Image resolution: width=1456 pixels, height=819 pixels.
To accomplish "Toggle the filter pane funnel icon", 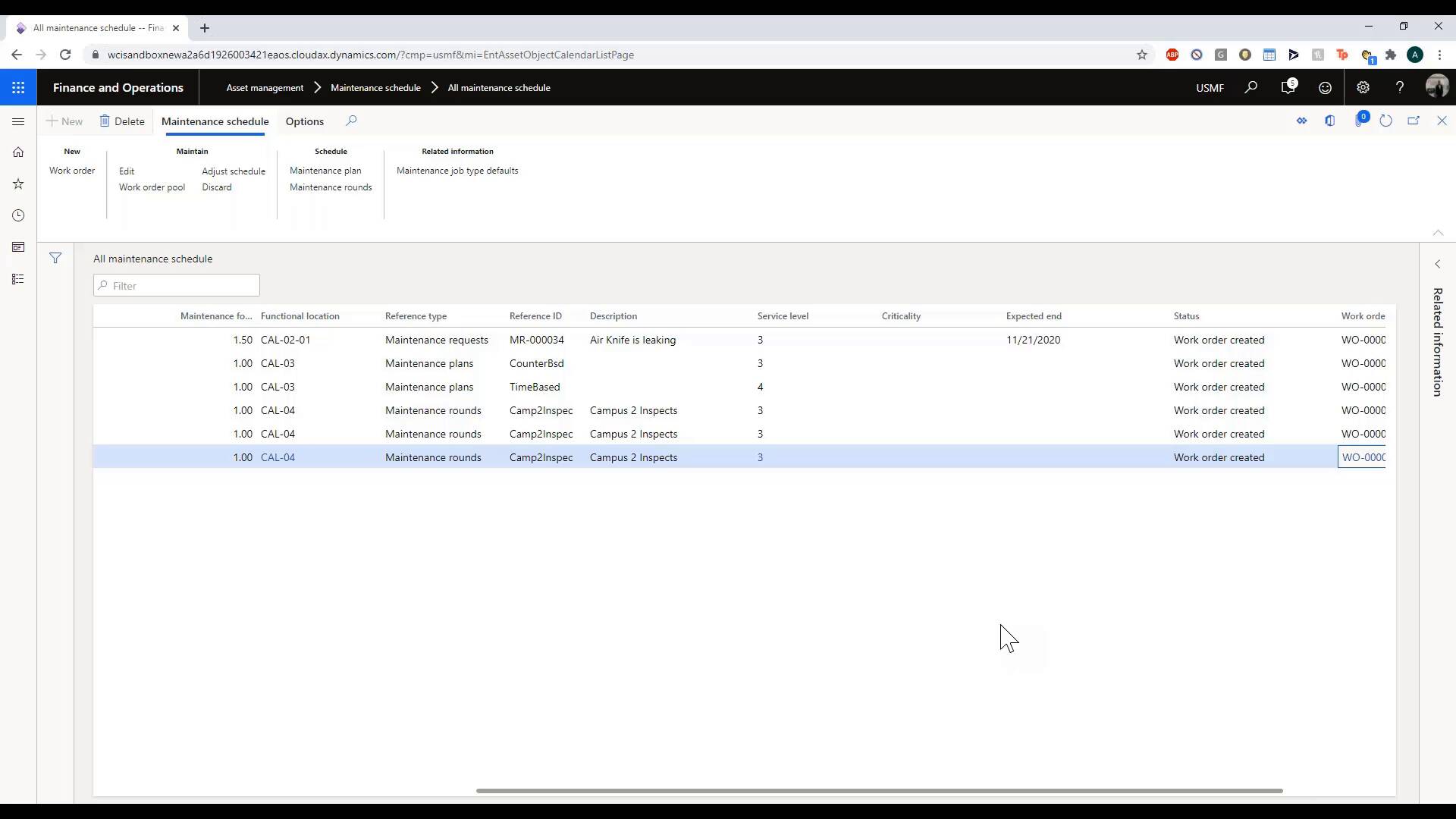I will pos(55,258).
